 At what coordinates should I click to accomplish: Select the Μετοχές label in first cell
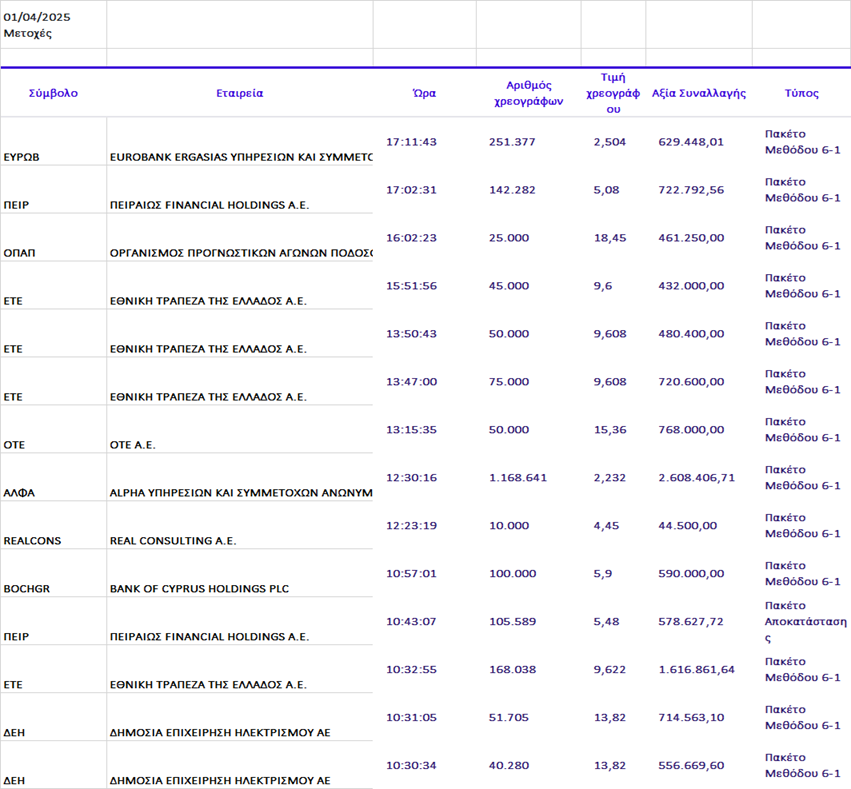click(28, 33)
